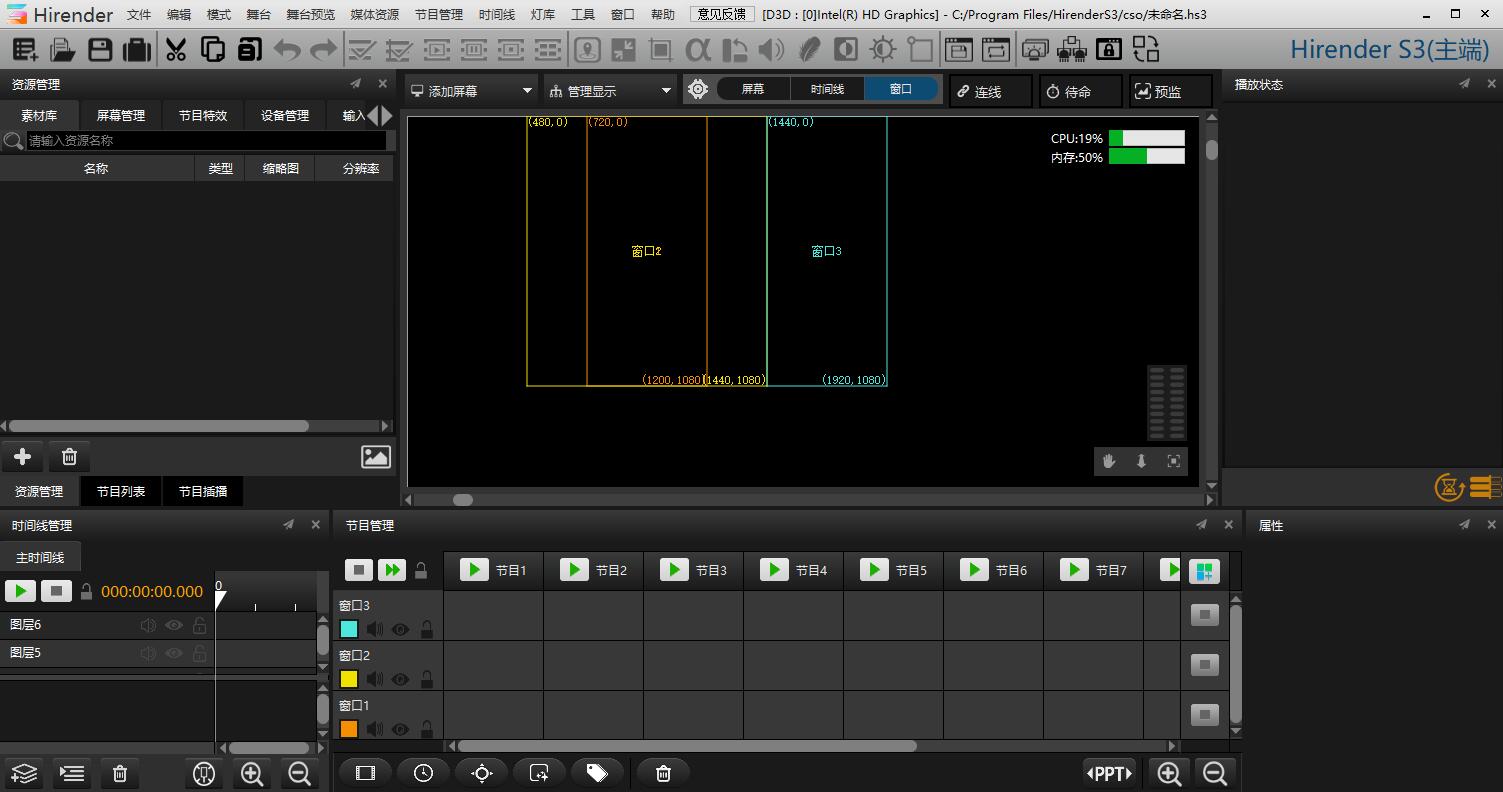Click the 连线 button
The height and width of the screenshot is (792, 1503).
pos(990,91)
